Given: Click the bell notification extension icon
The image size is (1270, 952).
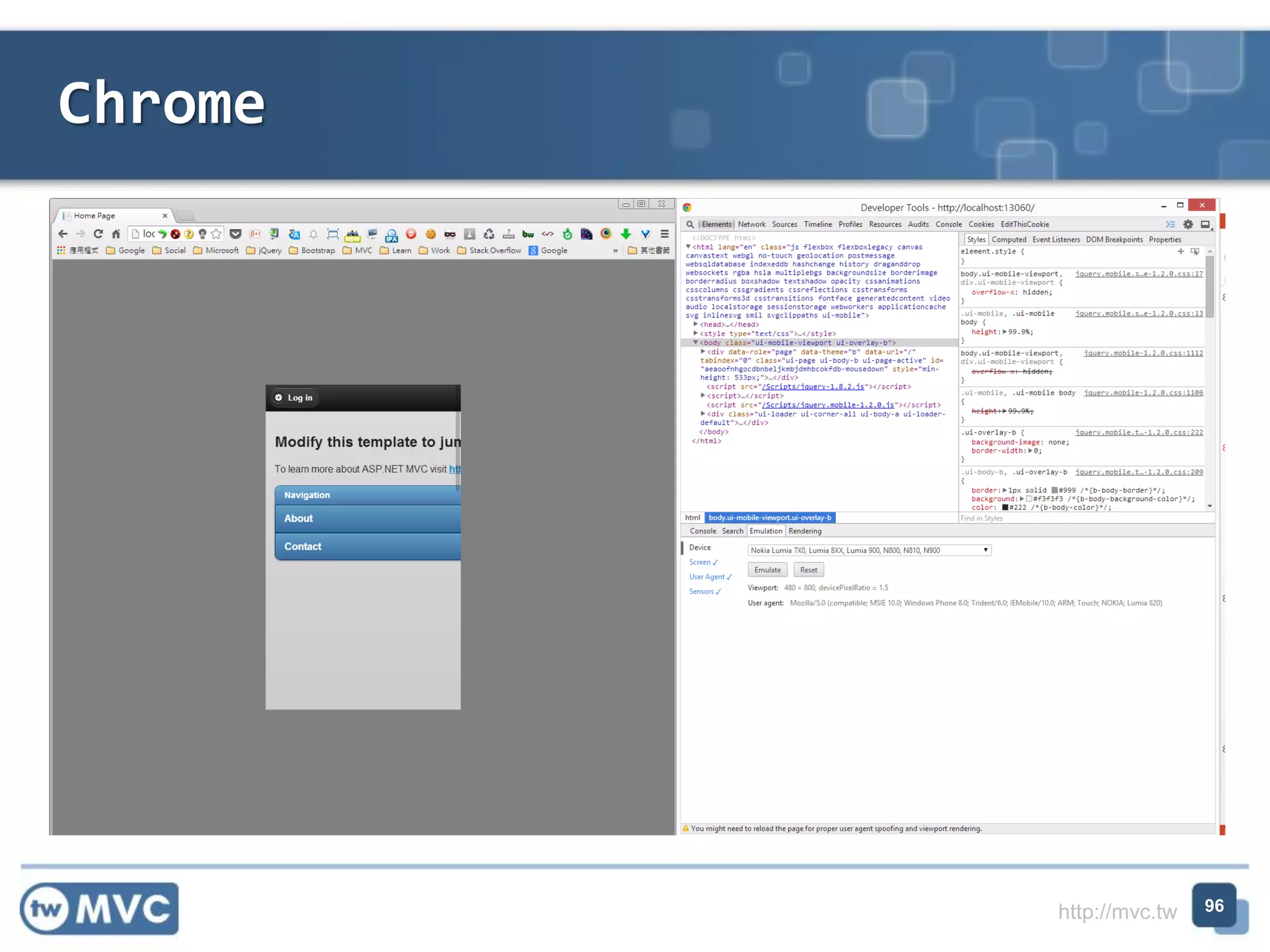Looking at the screenshot, I should [313, 234].
